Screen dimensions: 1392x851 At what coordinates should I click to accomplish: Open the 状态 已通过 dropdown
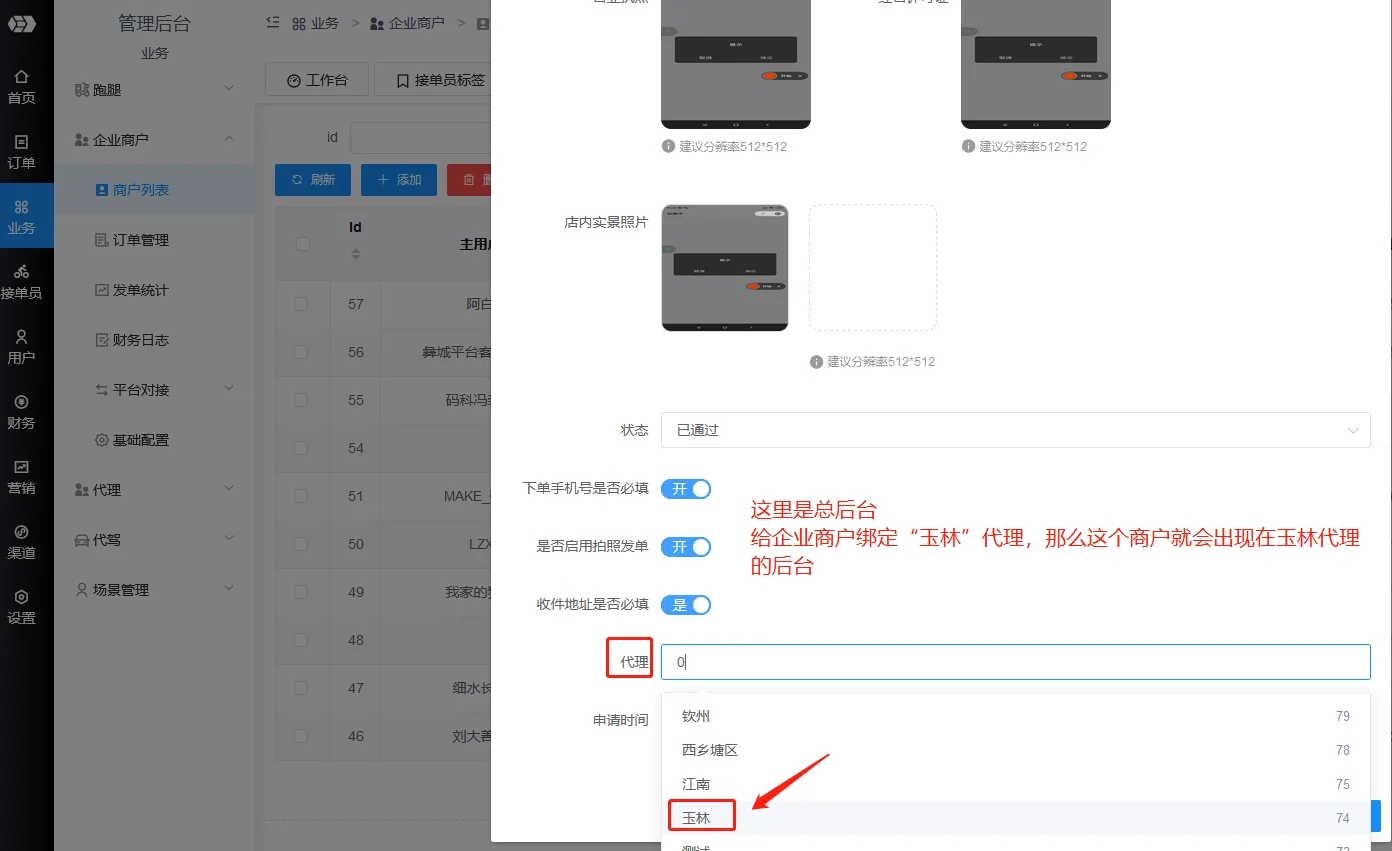click(1015, 430)
